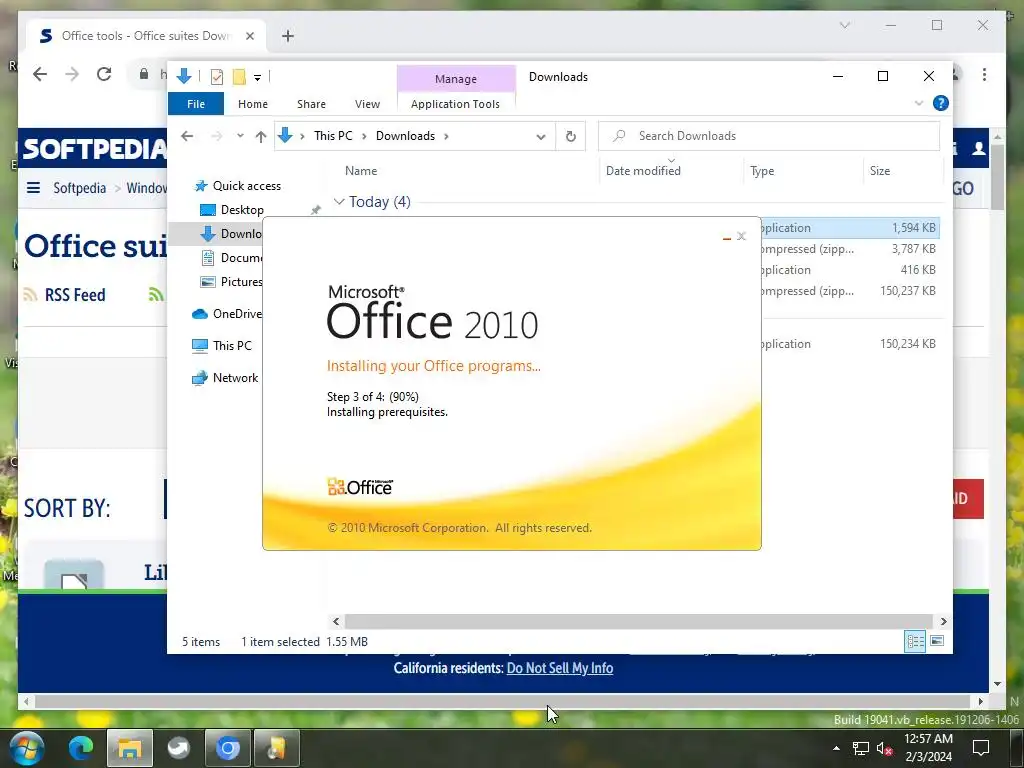Click the Search Downloads field
The image size is (1024, 768).
[x=769, y=136]
